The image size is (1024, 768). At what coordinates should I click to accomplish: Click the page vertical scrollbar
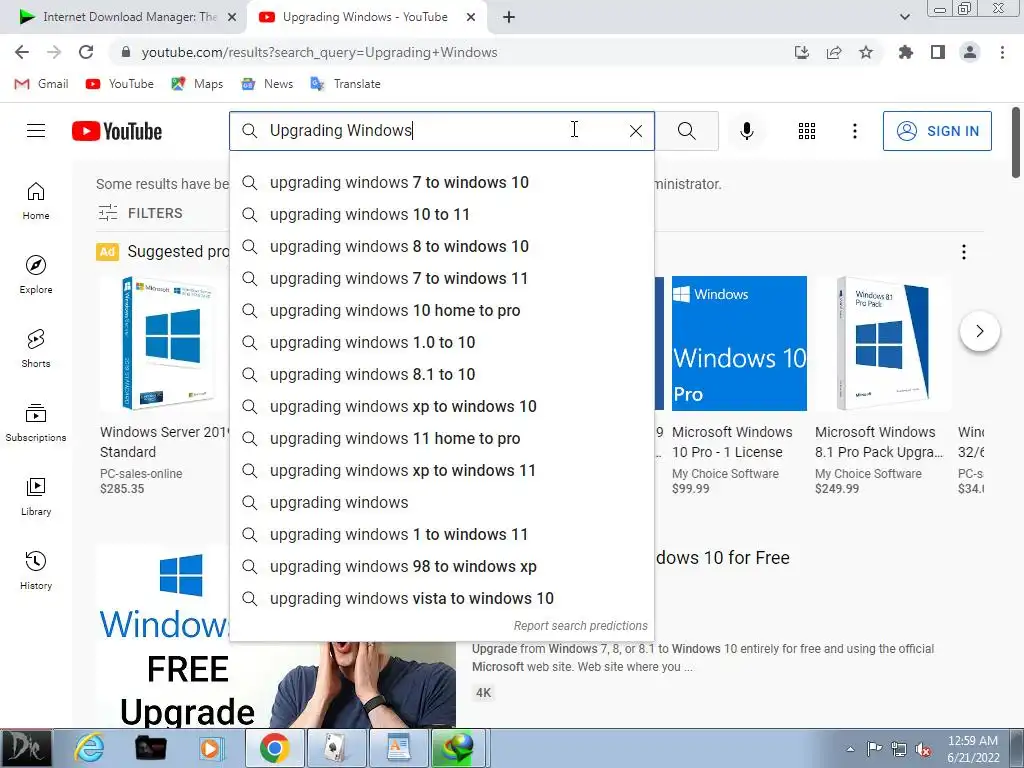pyautogui.click(x=1016, y=142)
